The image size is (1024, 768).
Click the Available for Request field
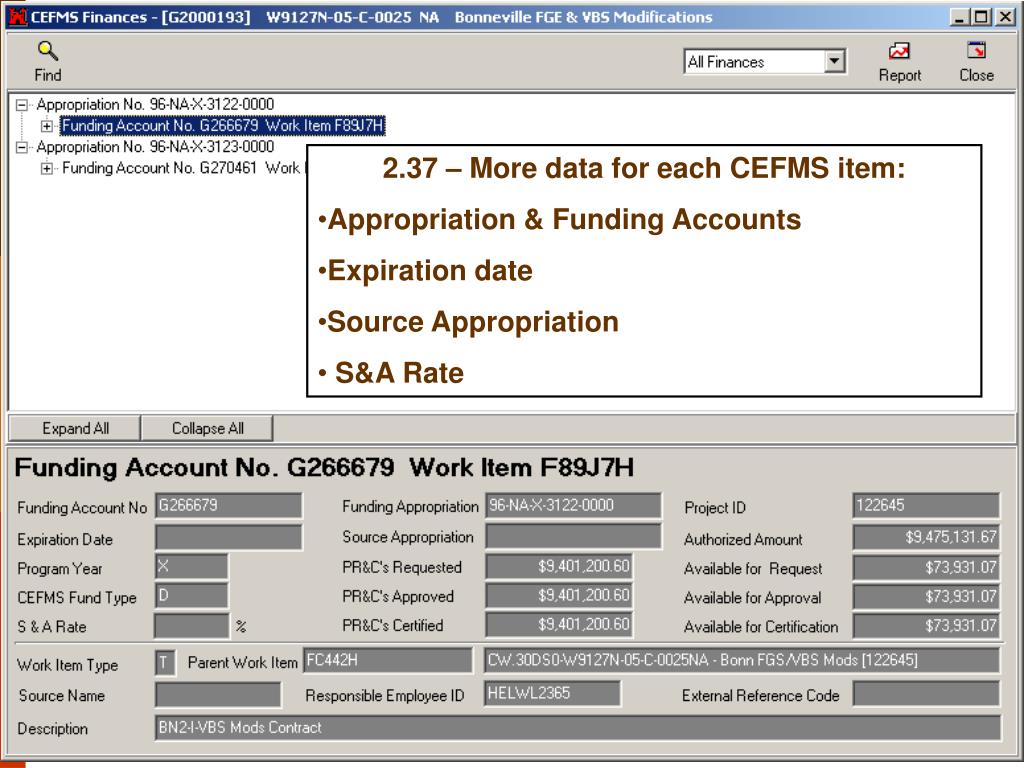(x=926, y=568)
